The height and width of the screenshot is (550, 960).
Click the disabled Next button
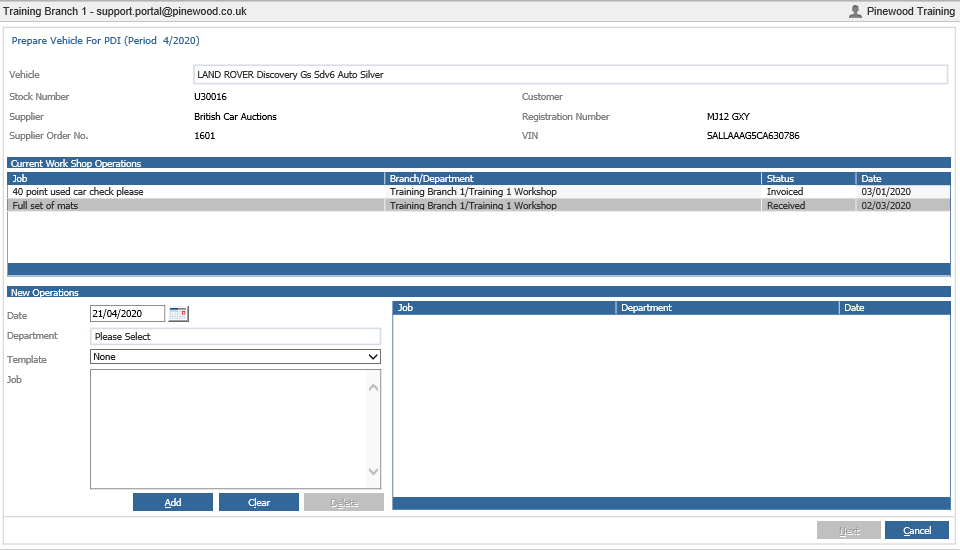coord(849,530)
